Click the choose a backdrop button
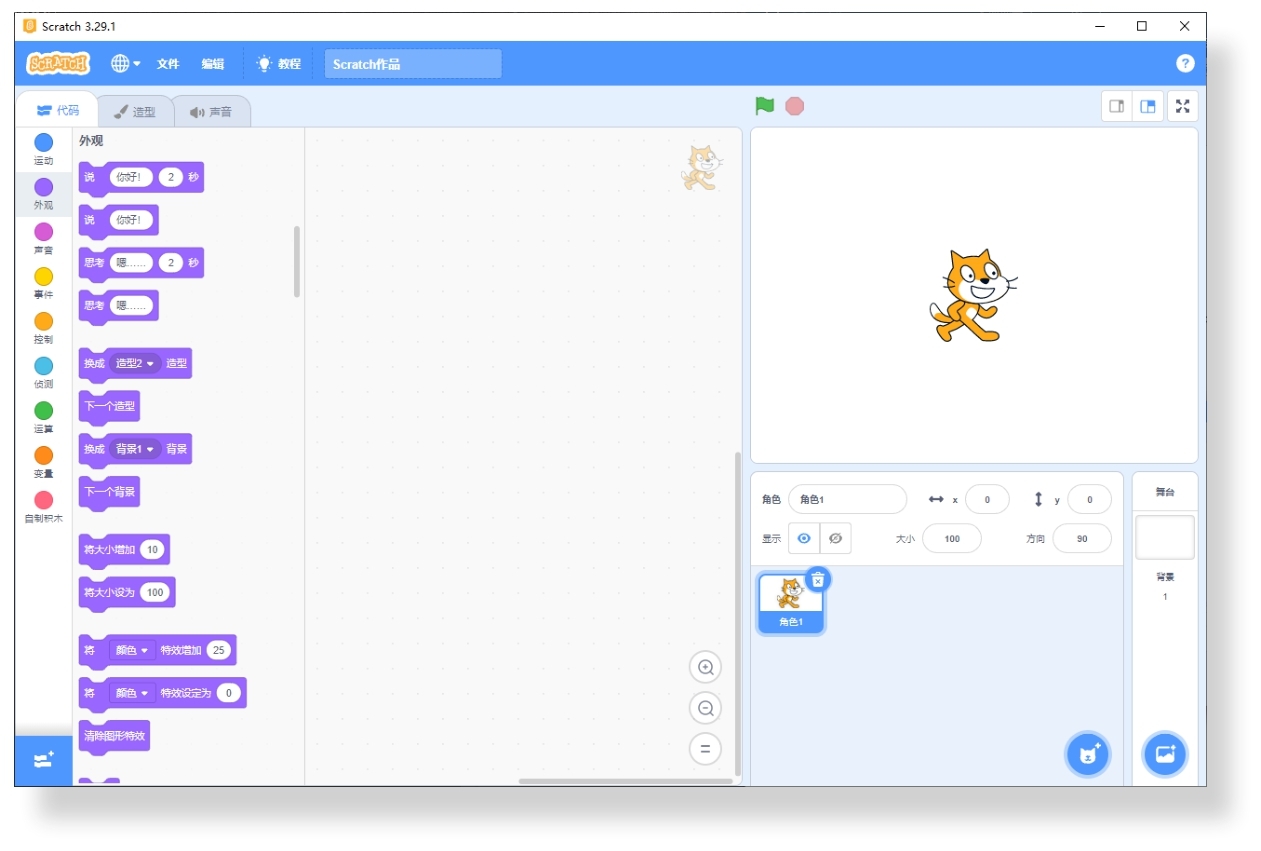The height and width of the screenshot is (851, 1261). point(1165,755)
